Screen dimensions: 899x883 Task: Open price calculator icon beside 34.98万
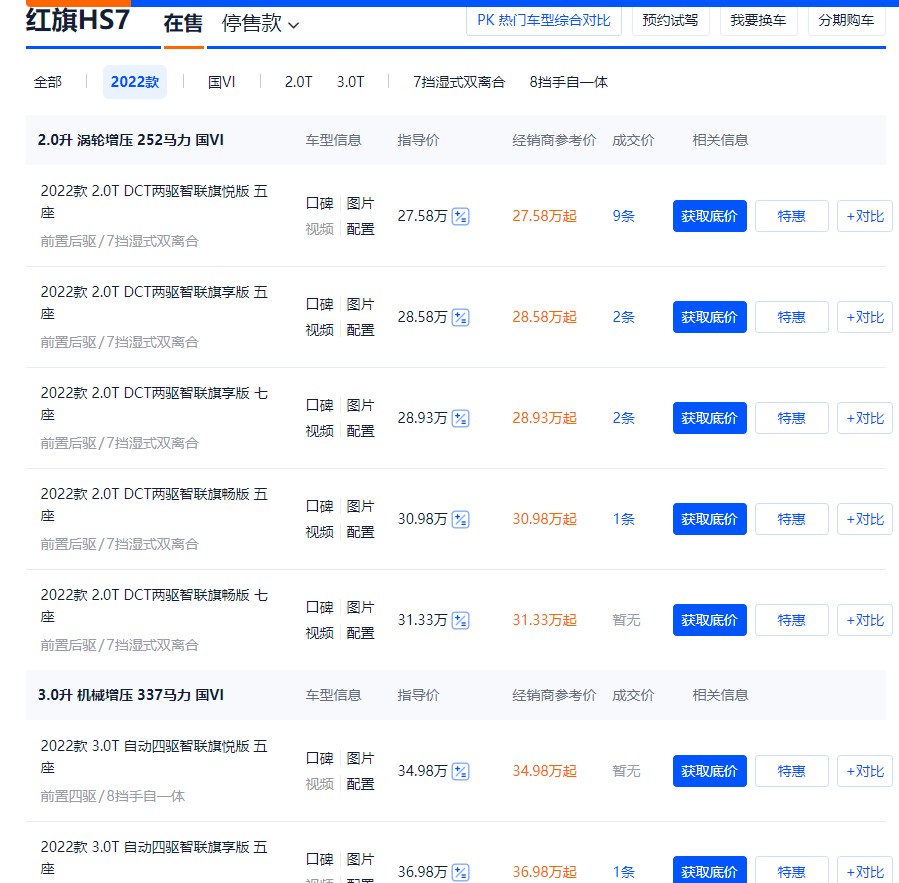460,771
